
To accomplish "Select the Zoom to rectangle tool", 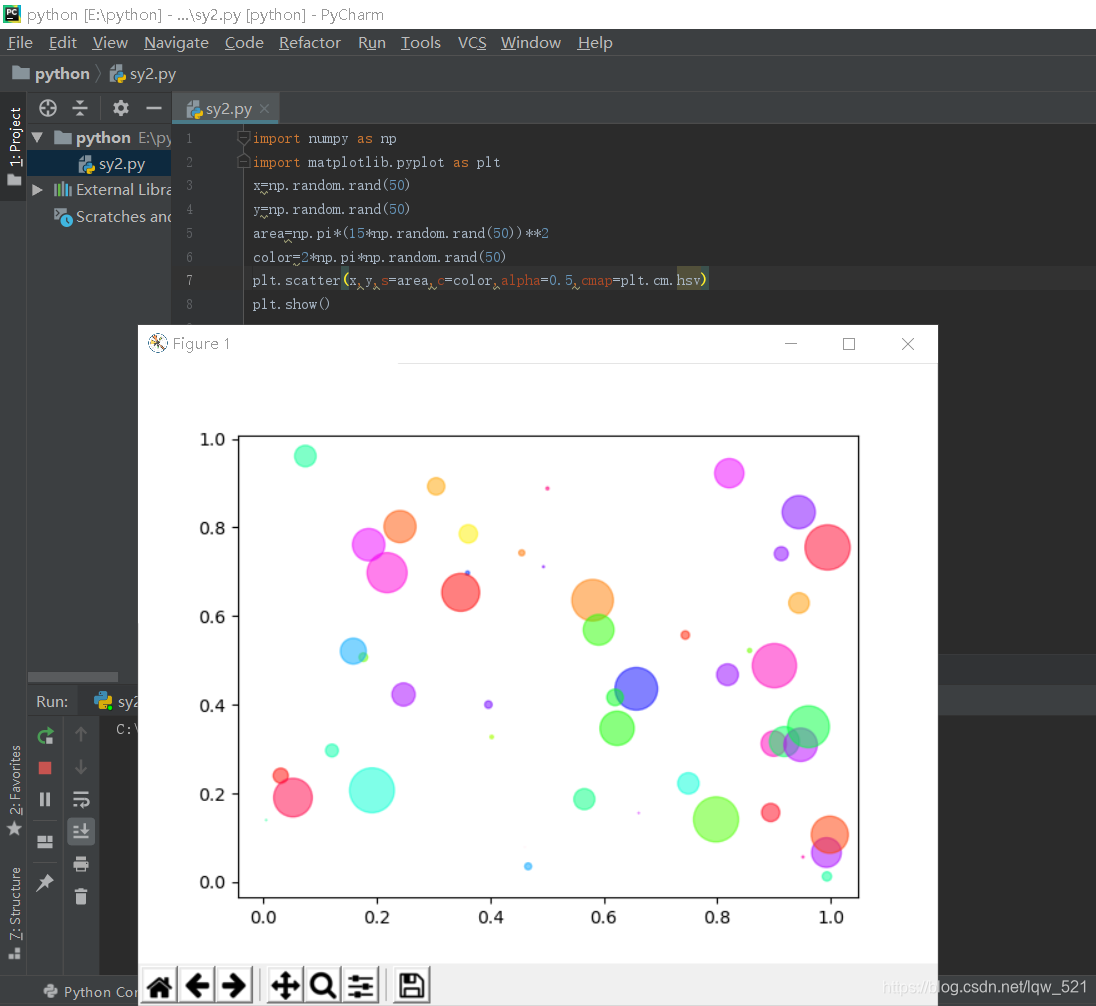I will coord(322,986).
